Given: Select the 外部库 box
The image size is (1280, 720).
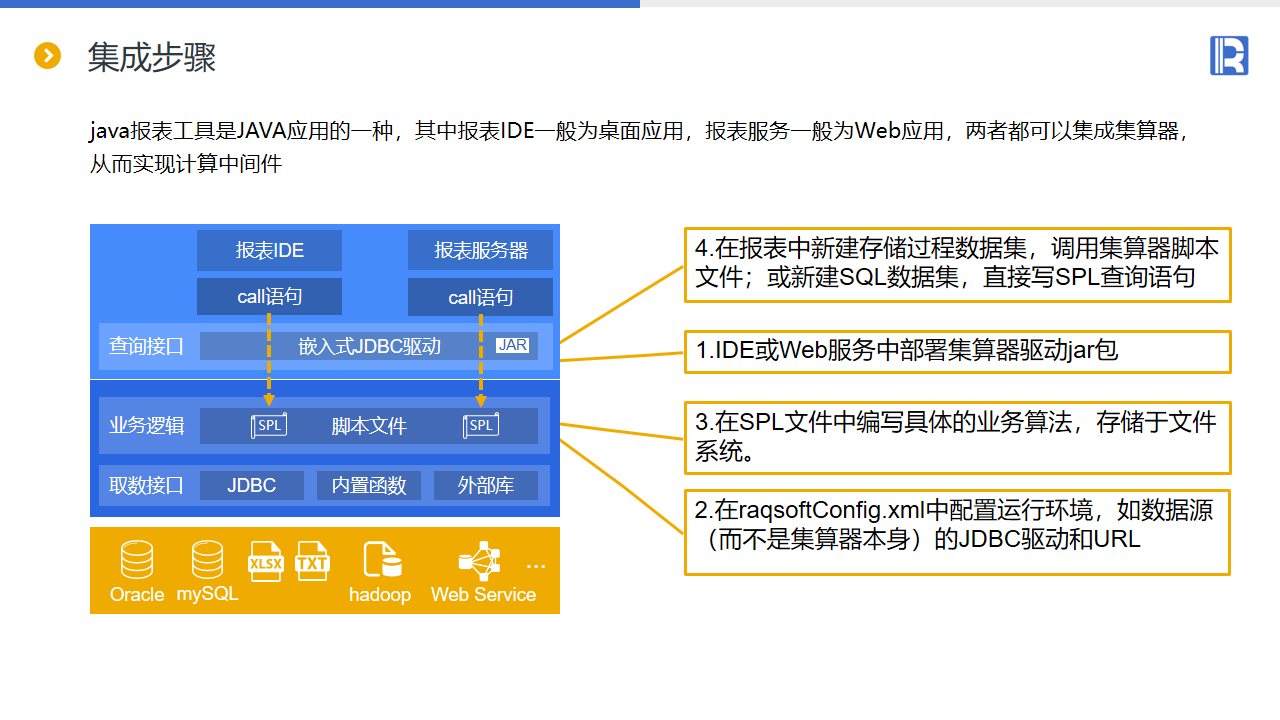Looking at the screenshot, I should (x=486, y=486).
